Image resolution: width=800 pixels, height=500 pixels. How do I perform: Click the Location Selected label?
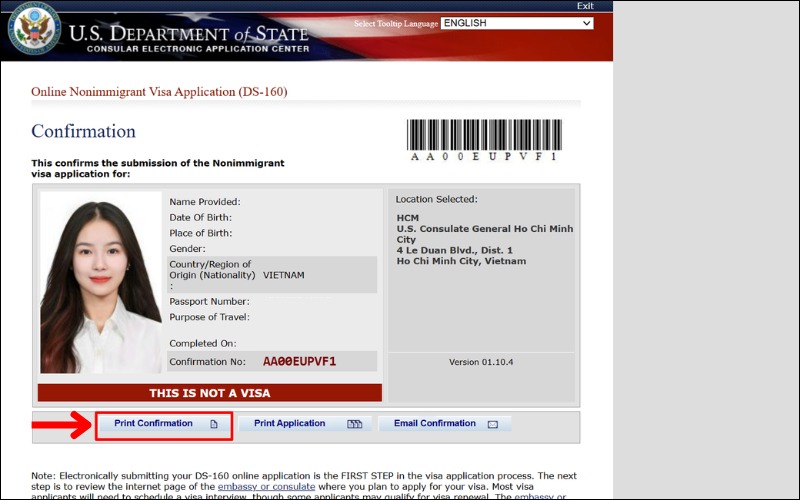pyautogui.click(x=437, y=199)
